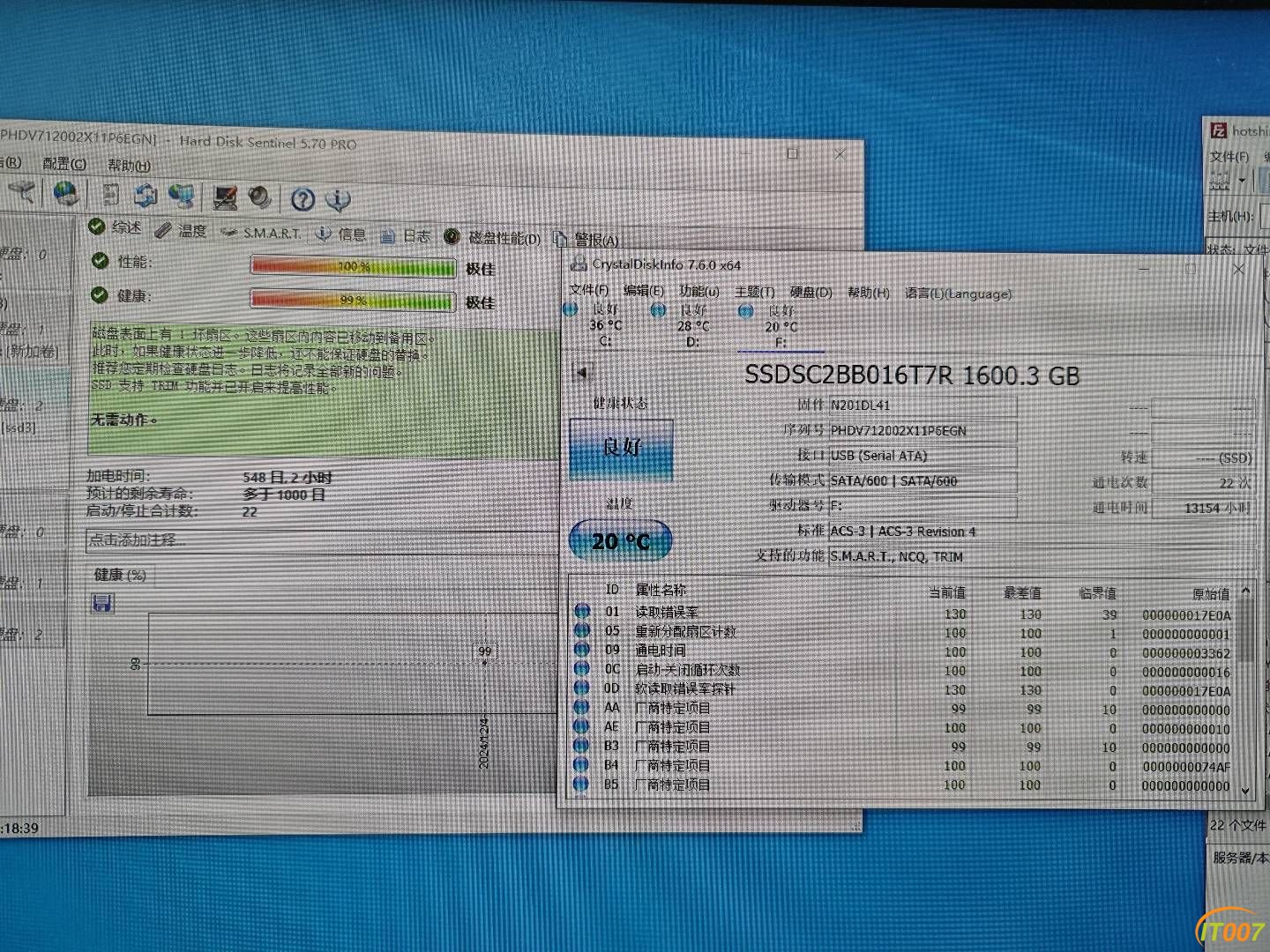1270x952 pixels.
Task: Open 文件(F) menu in CrystalDiskInfo
Action: (588, 290)
